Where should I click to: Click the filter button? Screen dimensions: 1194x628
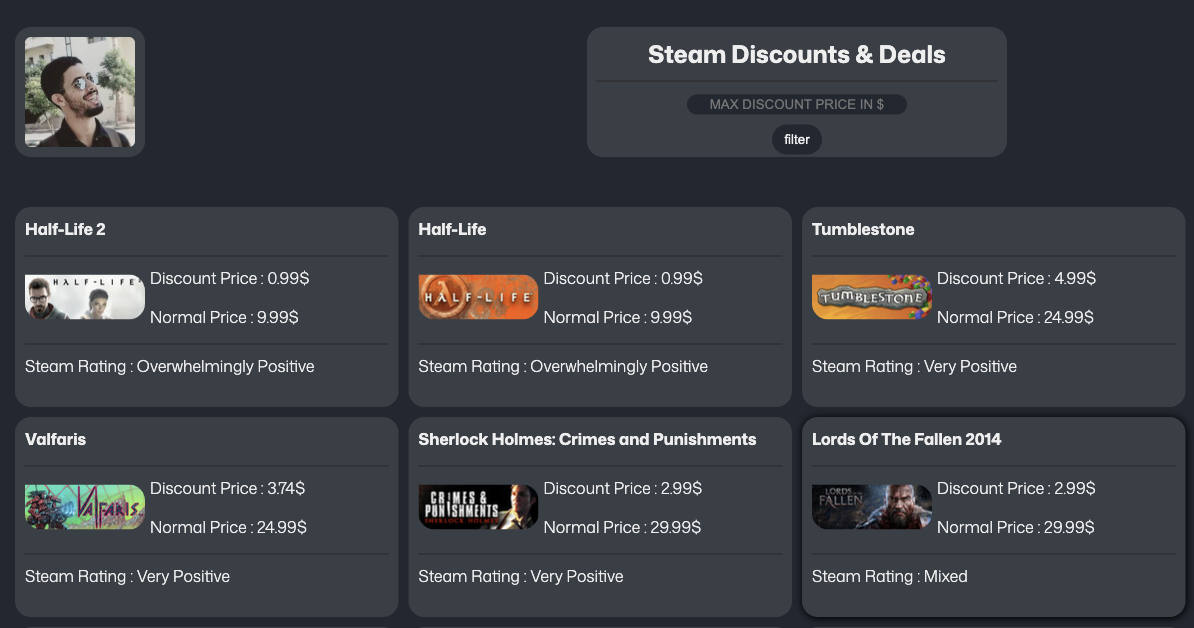tap(797, 139)
